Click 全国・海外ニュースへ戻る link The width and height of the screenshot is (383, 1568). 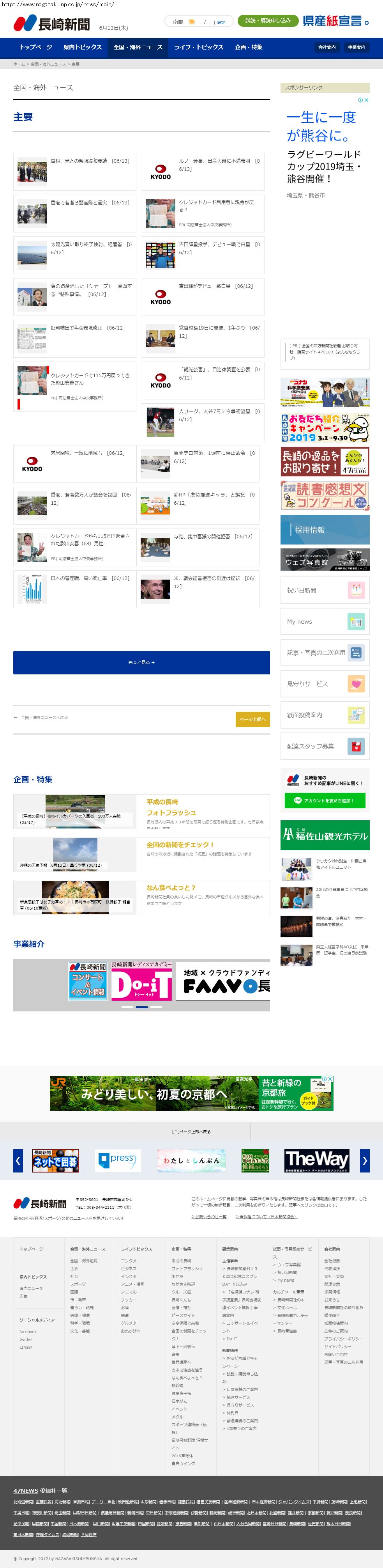(x=41, y=718)
